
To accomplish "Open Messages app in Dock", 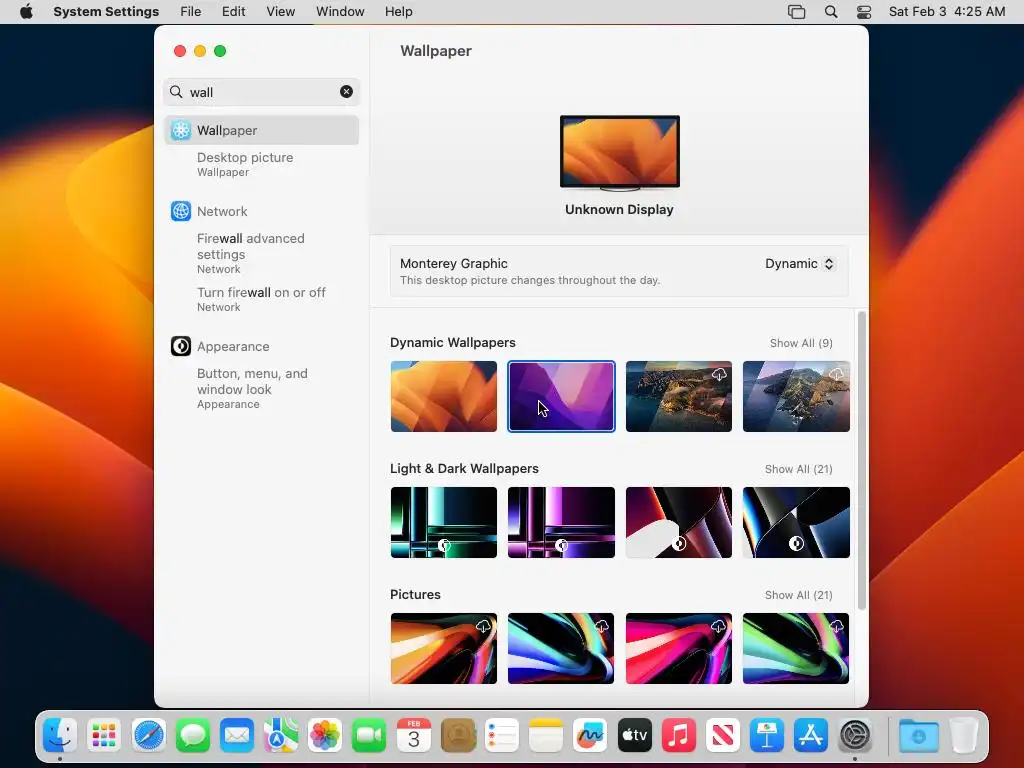I will point(193,735).
